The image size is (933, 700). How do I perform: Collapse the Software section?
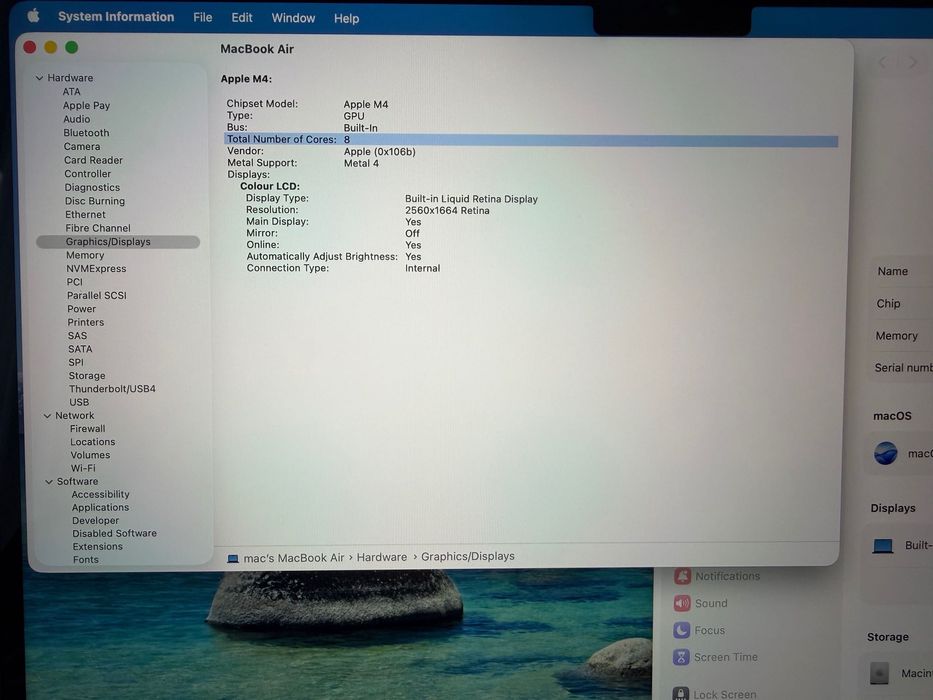(49, 482)
